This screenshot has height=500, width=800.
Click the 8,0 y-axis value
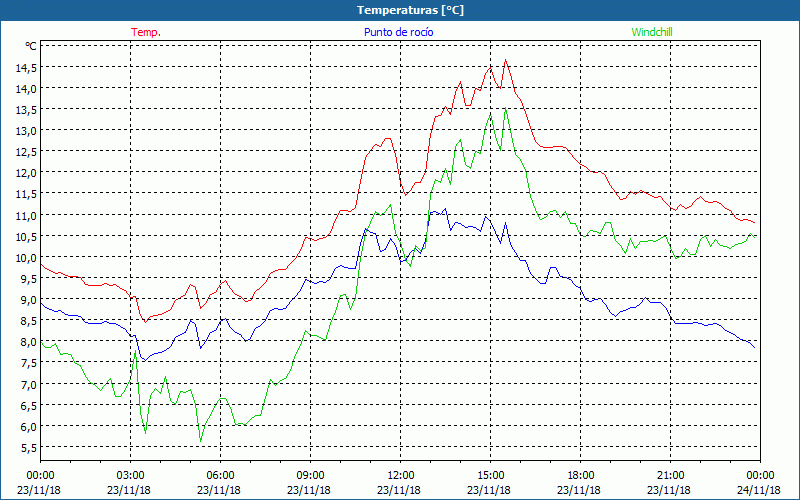(x=30, y=342)
